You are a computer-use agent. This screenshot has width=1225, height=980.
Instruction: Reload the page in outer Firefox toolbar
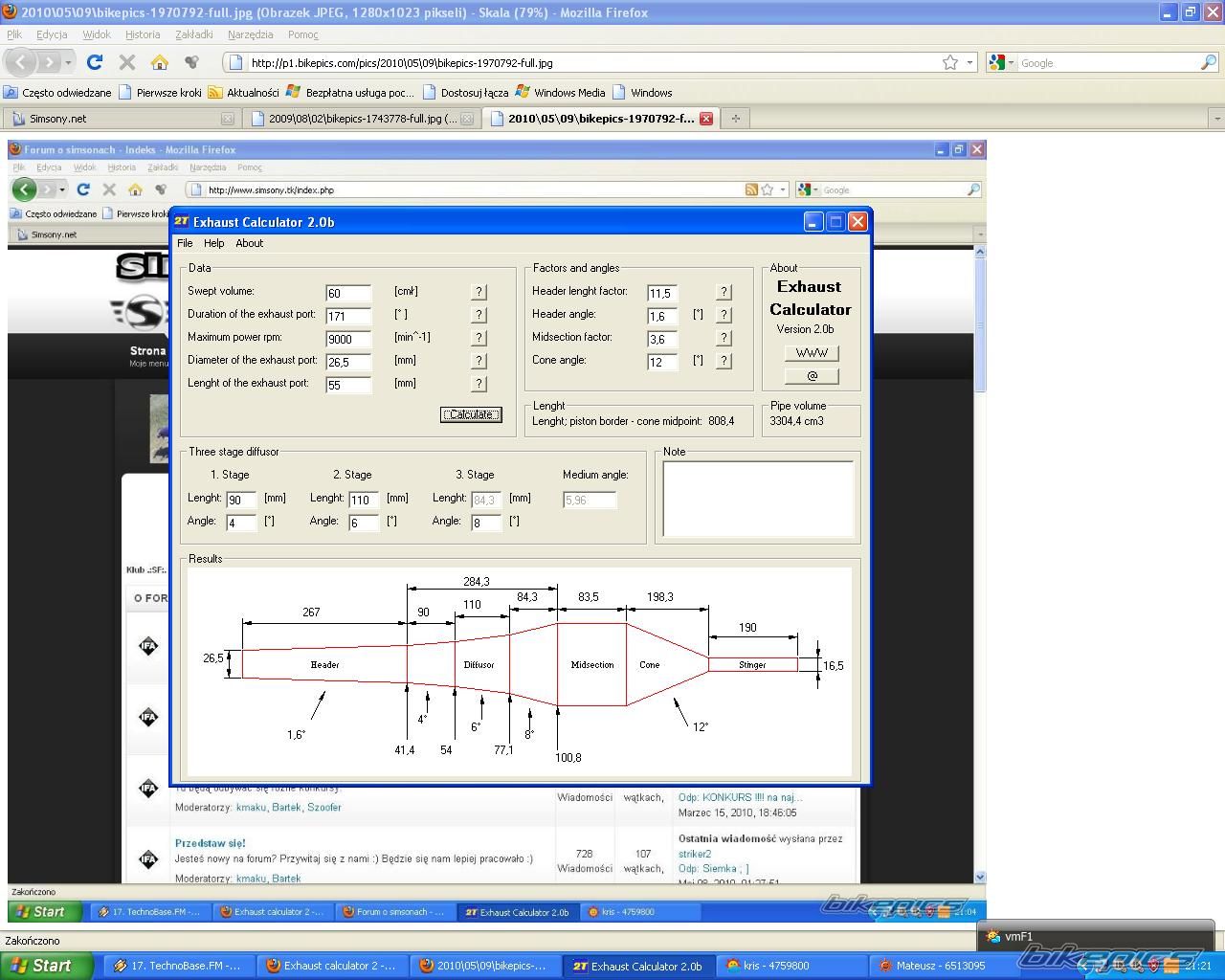95,62
